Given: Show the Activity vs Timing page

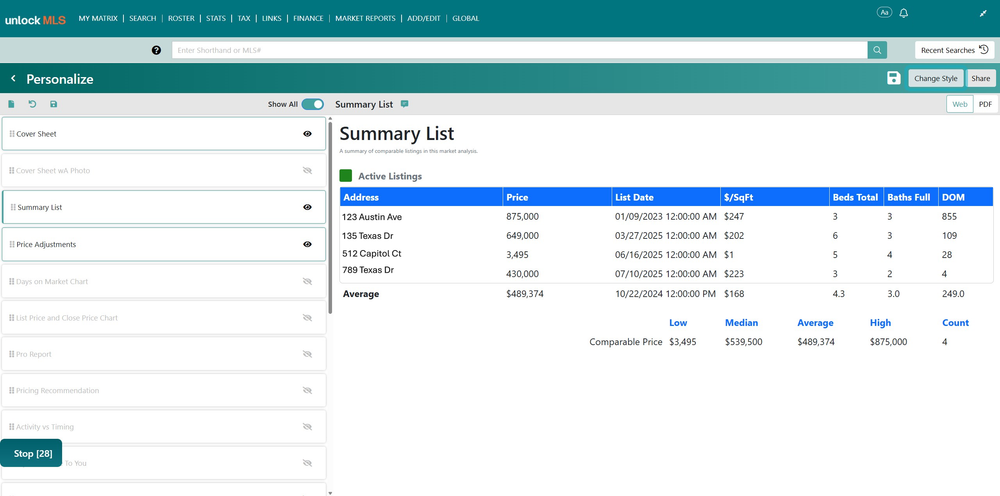Looking at the screenshot, I should [307, 427].
